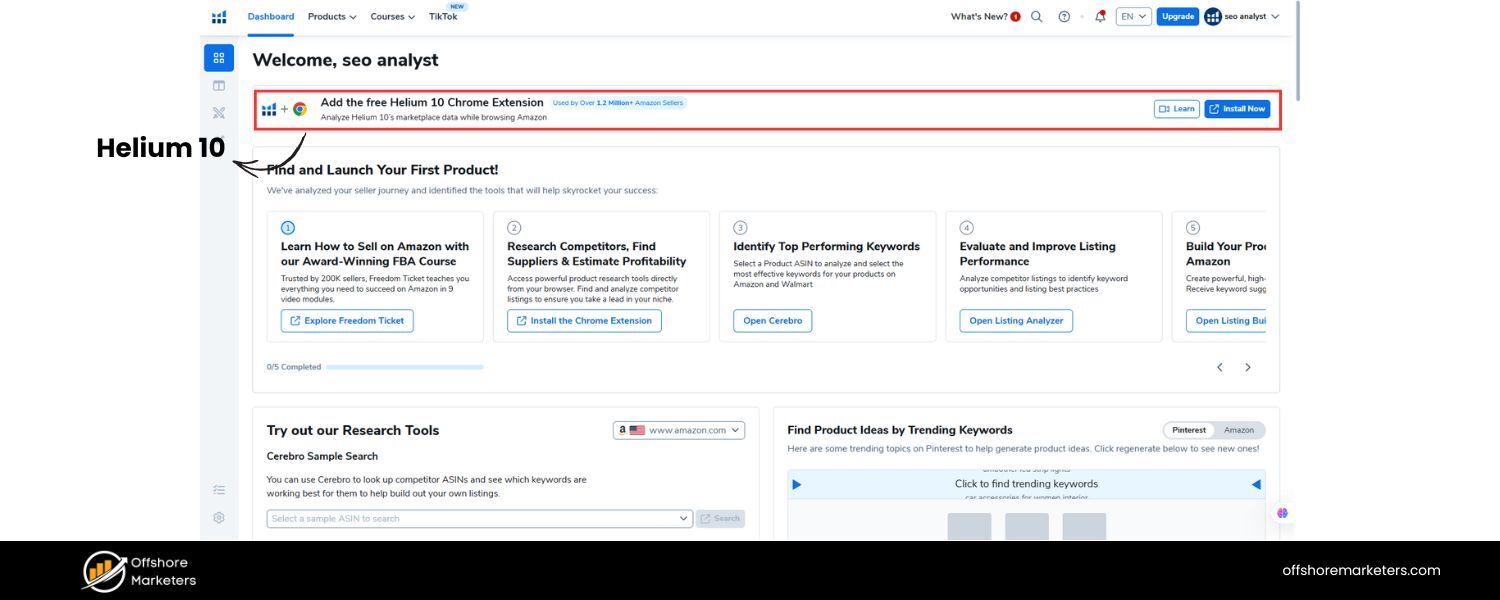
Task: Open the TikTok tab
Action: tap(443, 17)
